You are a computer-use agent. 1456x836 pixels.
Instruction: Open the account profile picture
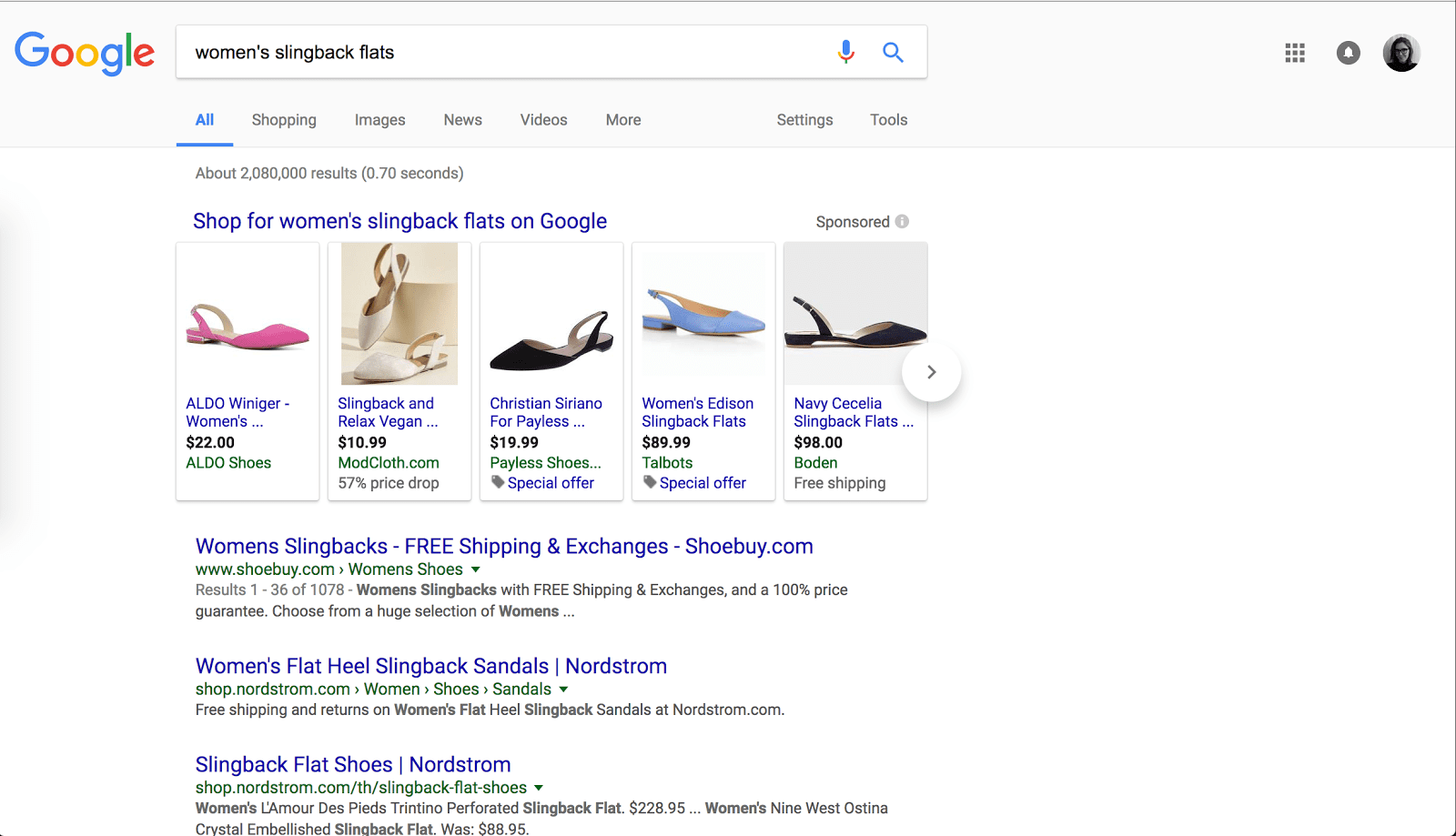(1400, 53)
